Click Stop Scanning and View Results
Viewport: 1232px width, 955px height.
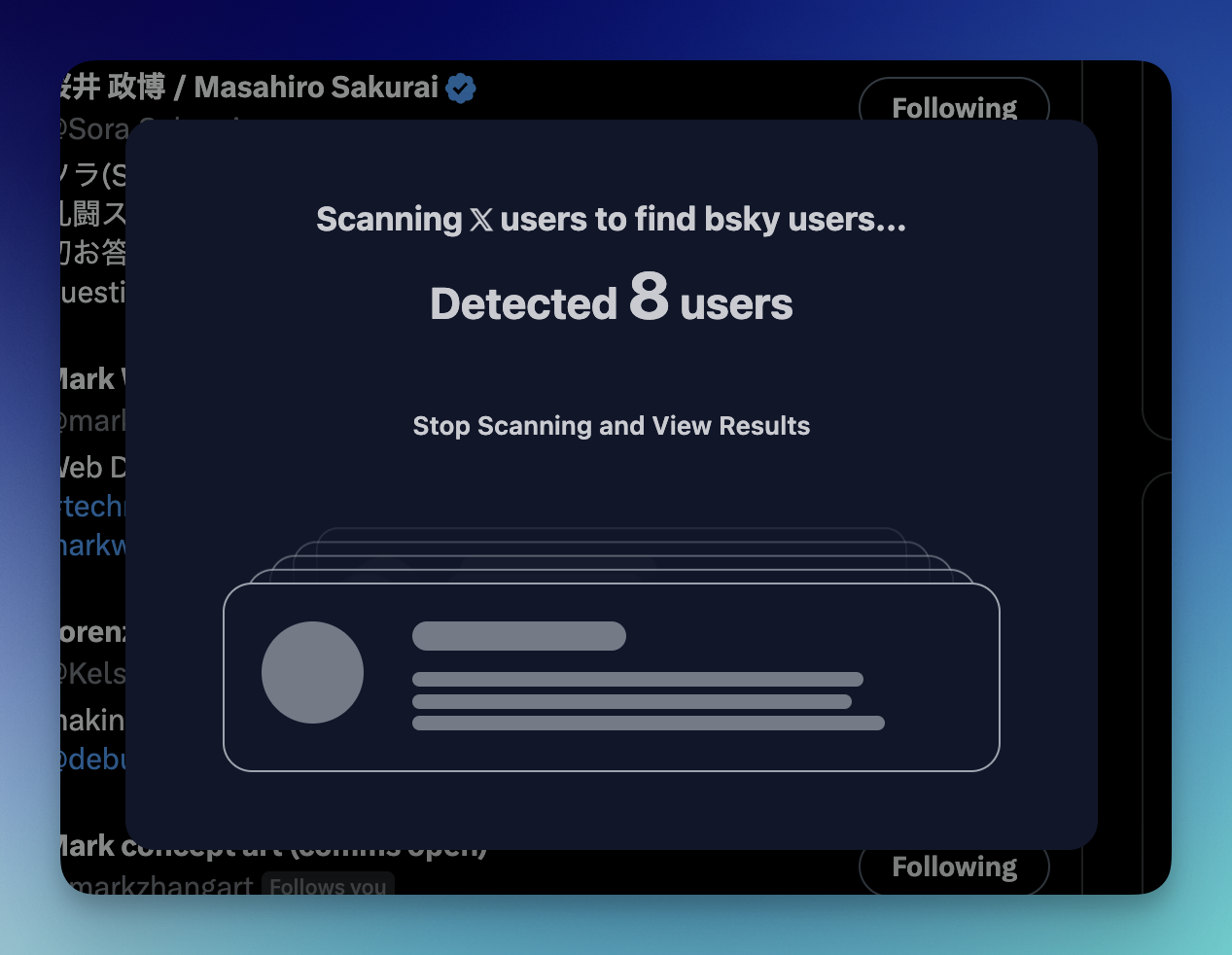(x=611, y=426)
